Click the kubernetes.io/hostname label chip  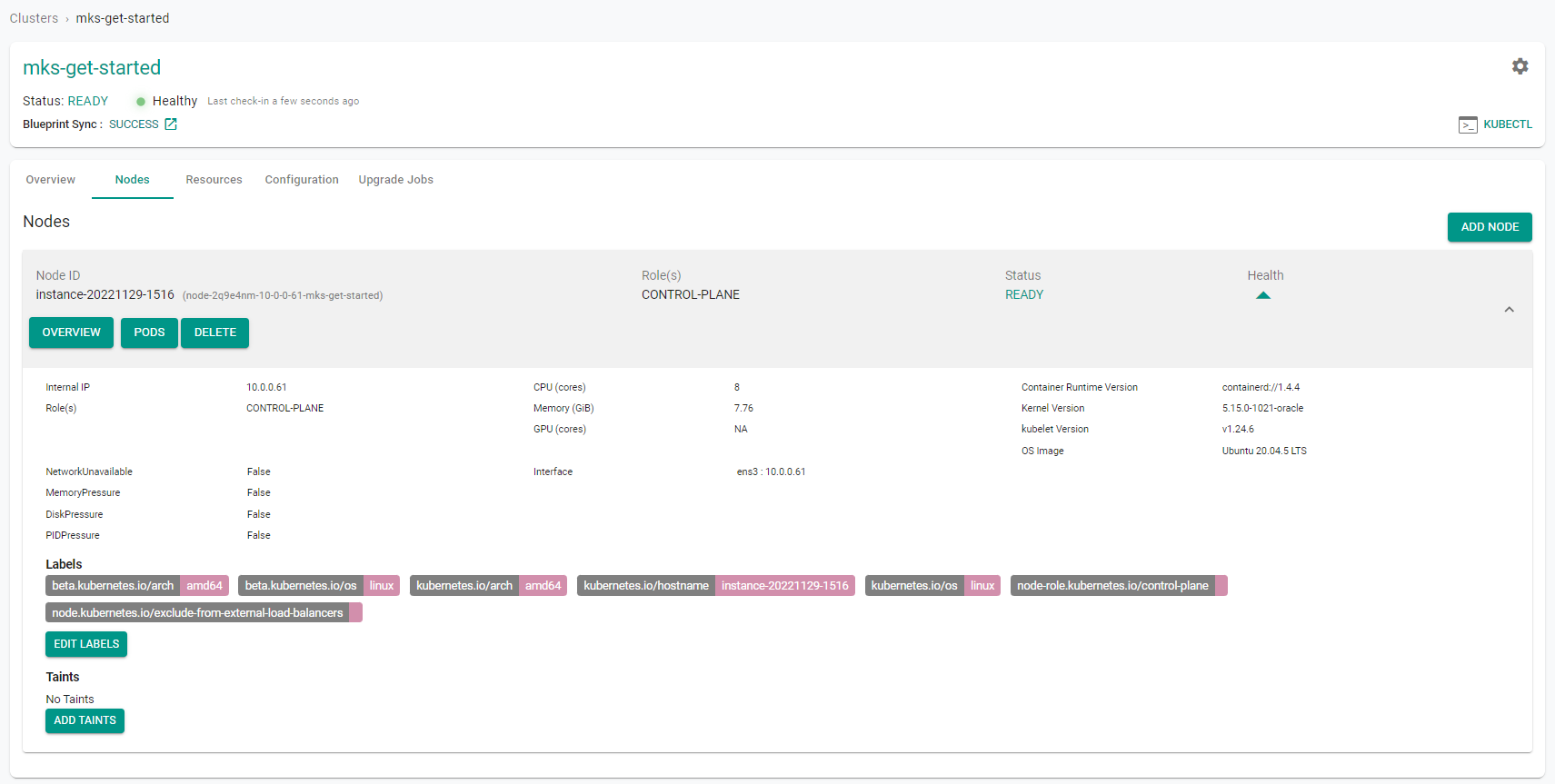[716, 586]
